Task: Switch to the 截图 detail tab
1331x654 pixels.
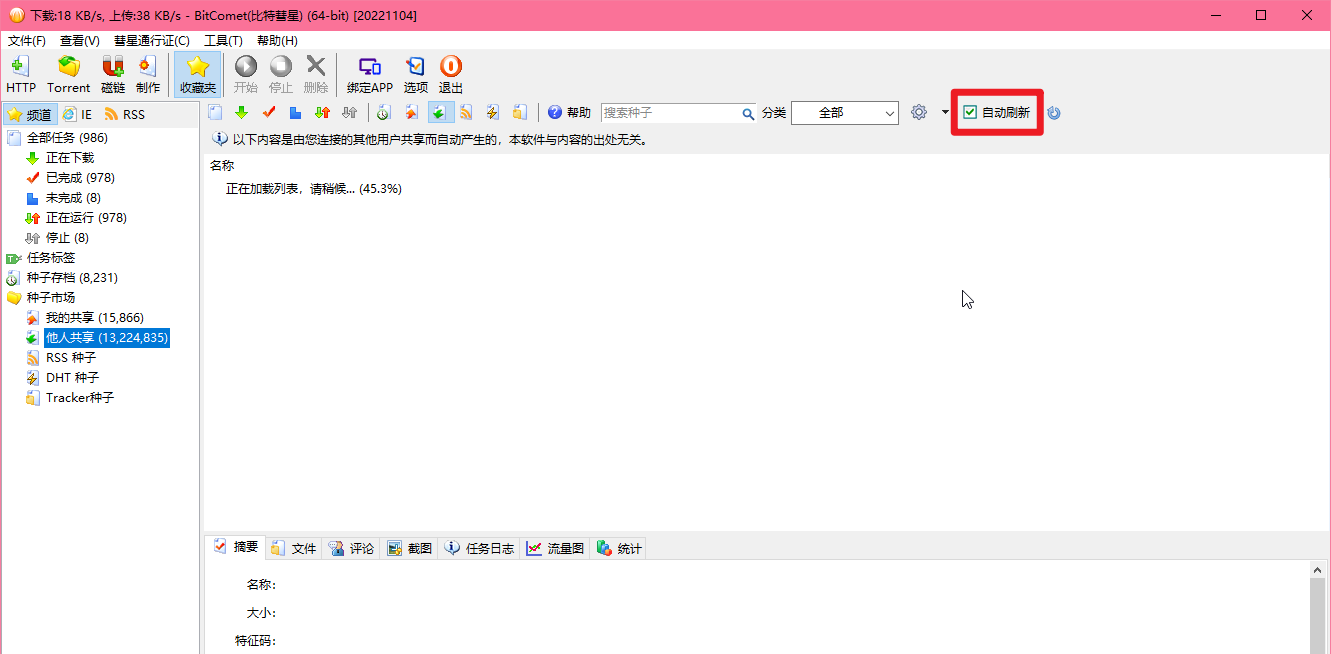Action: 410,548
